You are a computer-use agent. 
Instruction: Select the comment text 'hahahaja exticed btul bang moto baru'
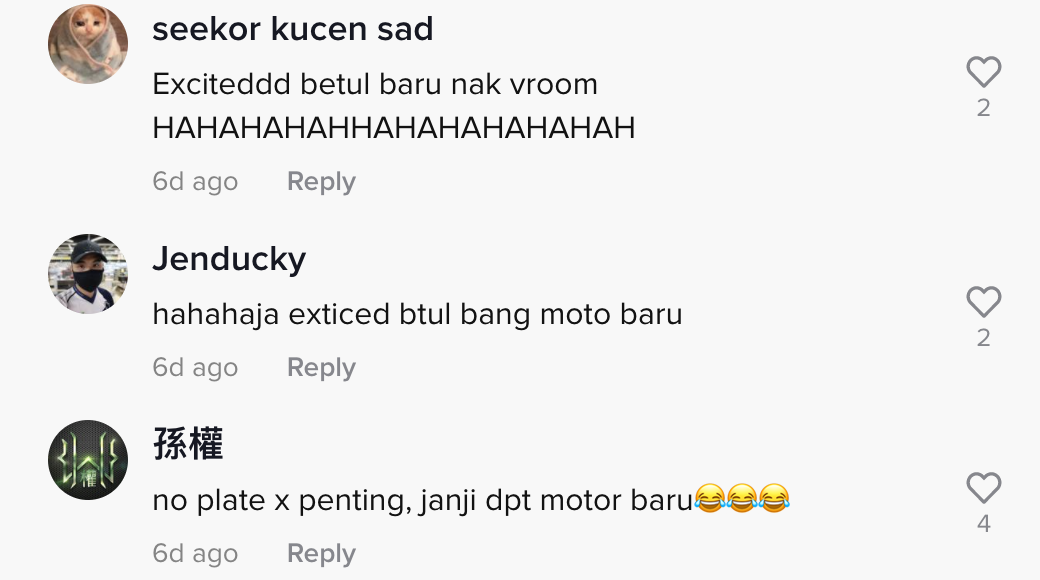coord(417,315)
